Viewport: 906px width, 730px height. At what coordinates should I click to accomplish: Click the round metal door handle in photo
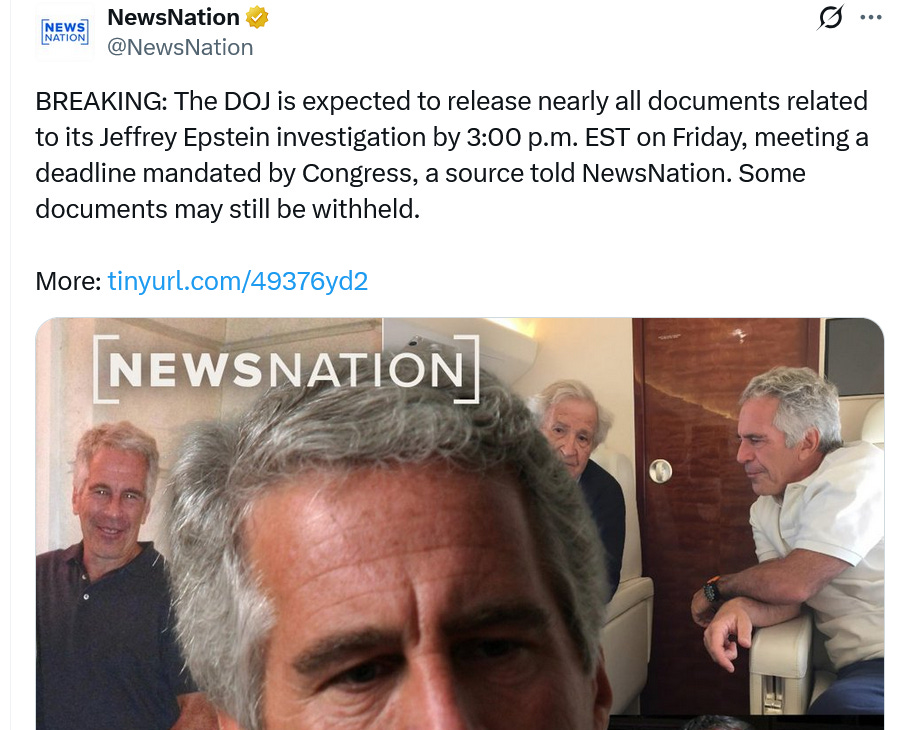coord(660,470)
